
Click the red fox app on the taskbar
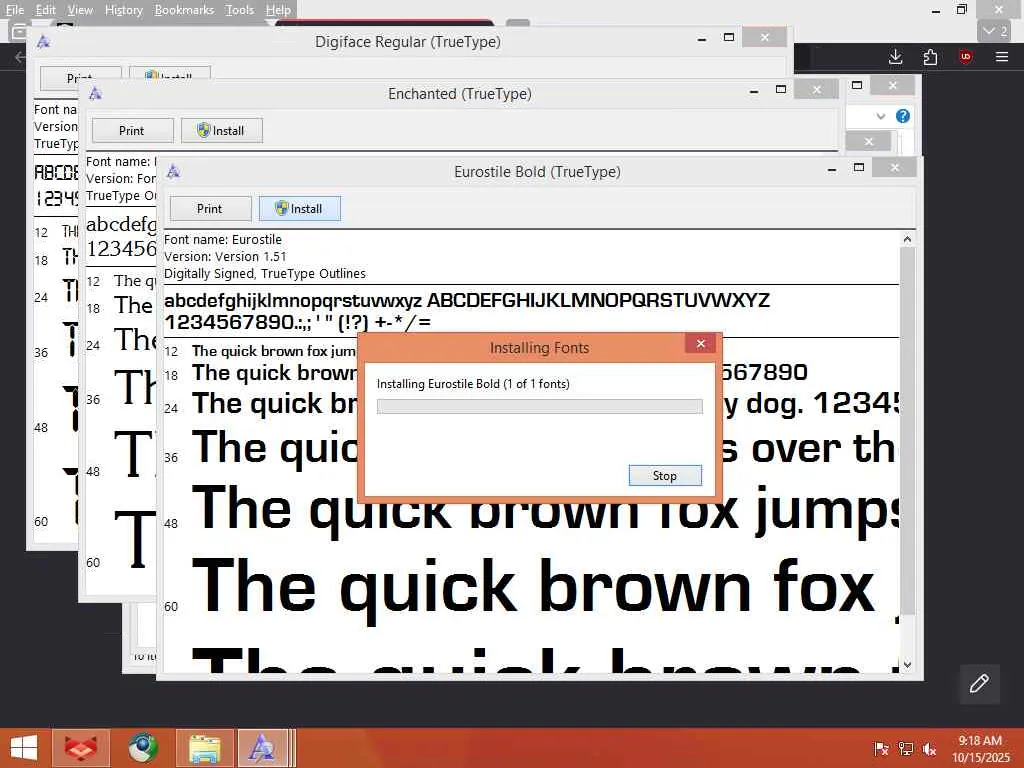[x=81, y=748]
